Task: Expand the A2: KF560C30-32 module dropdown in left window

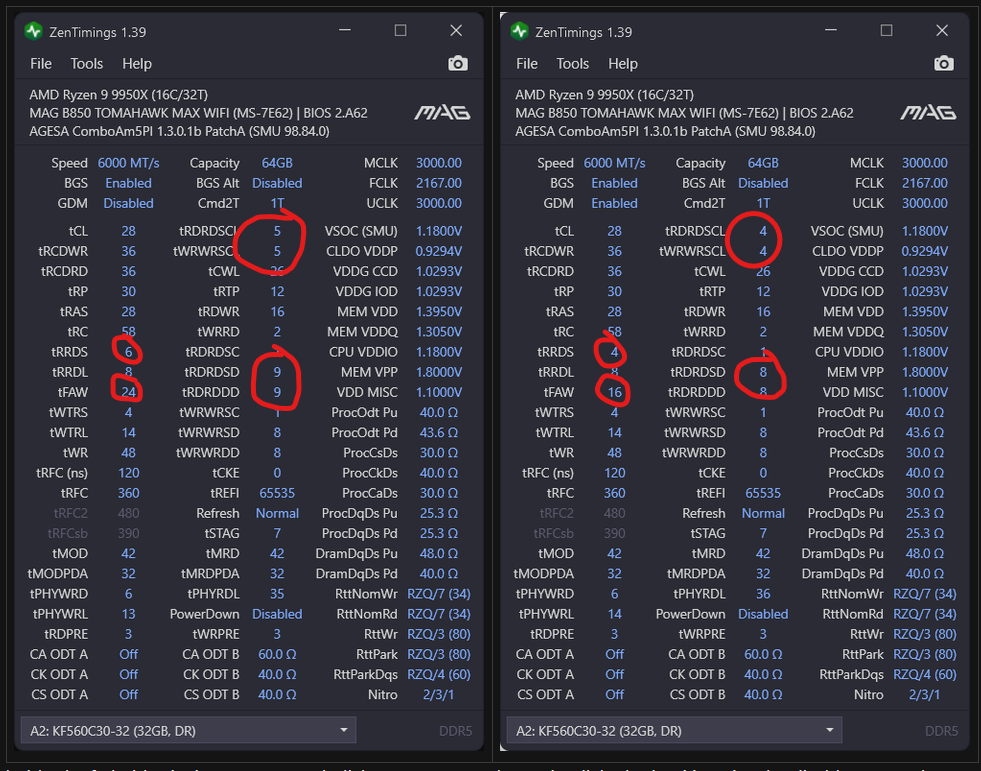Action: point(188,730)
